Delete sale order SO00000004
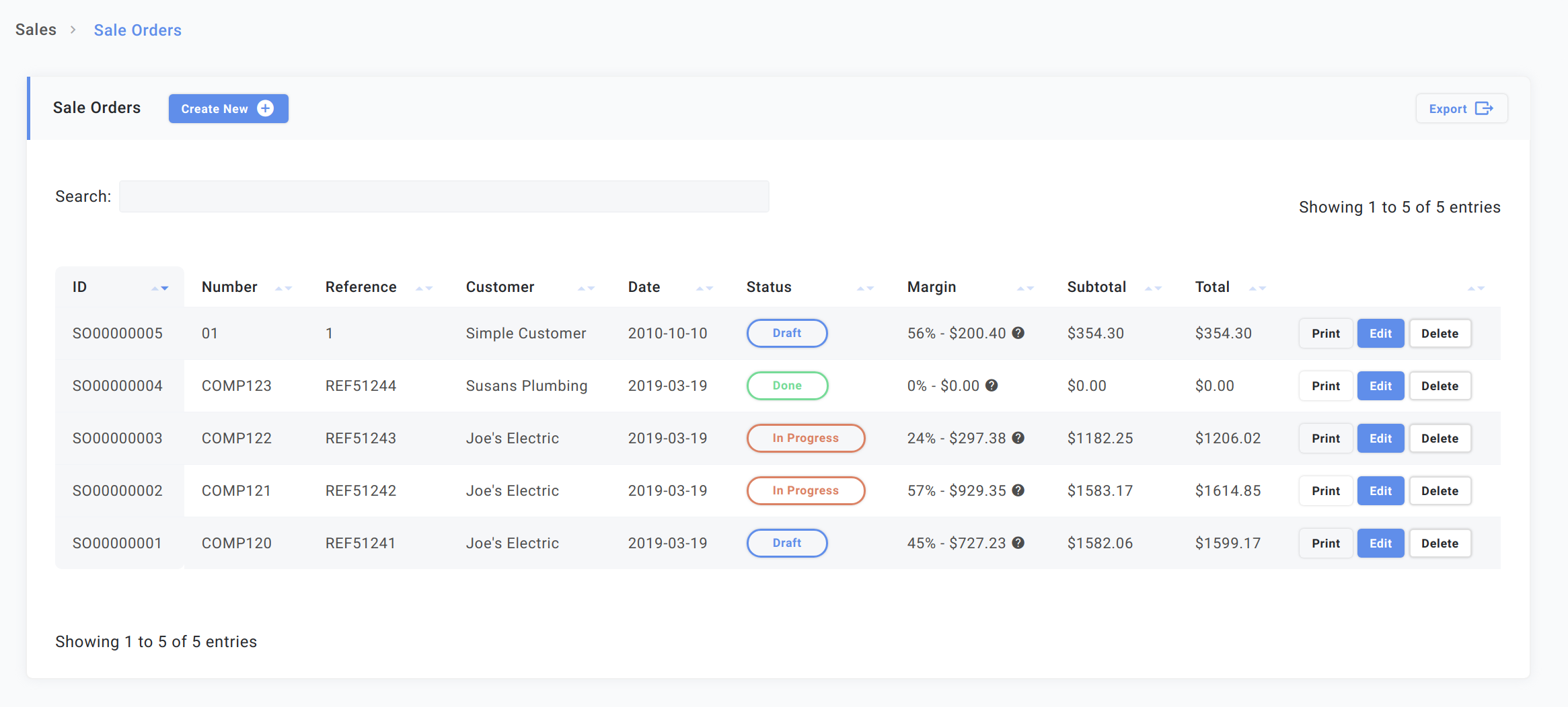 [x=1440, y=386]
